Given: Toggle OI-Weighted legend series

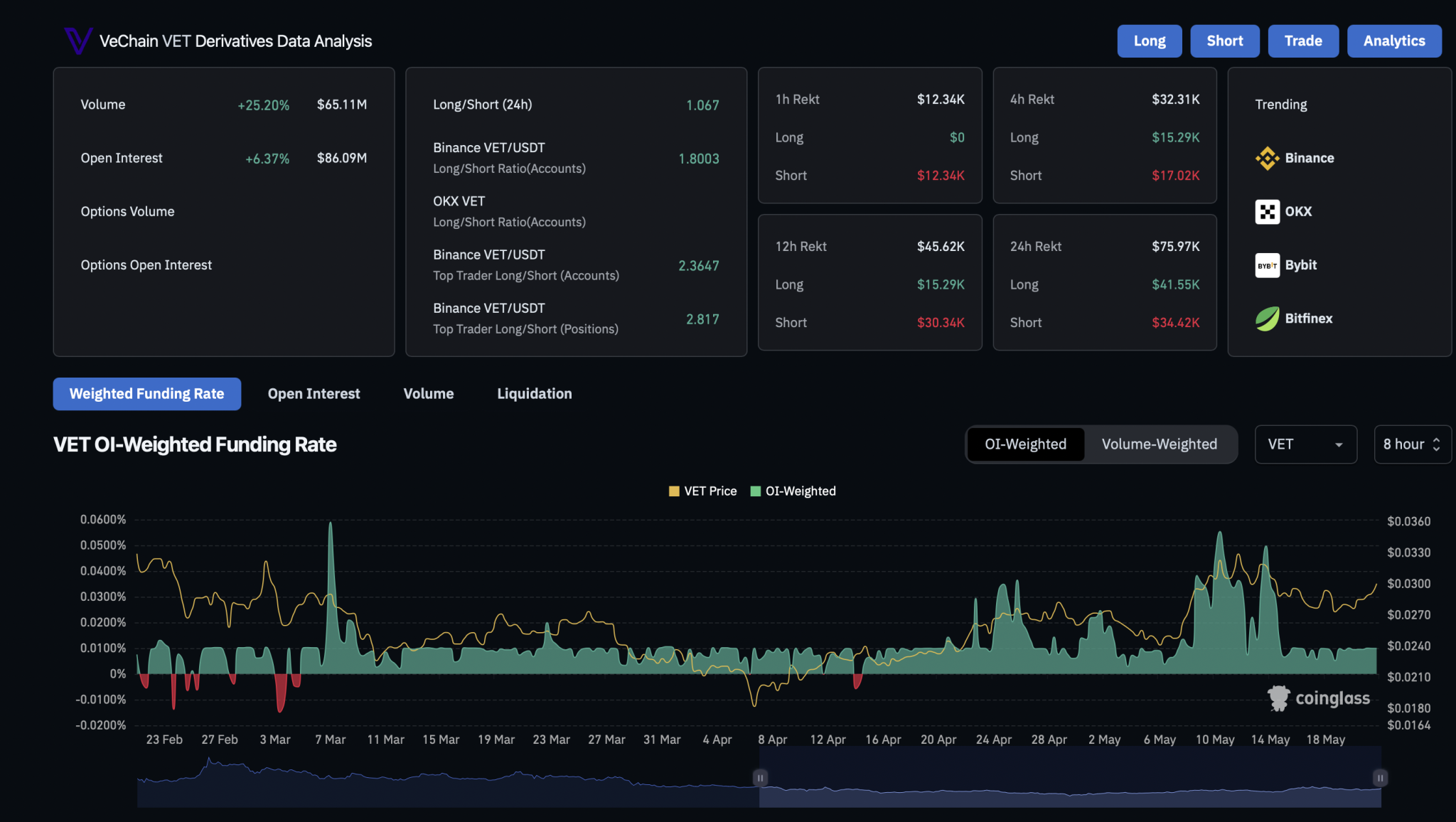Looking at the screenshot, I should click(793, 491).
